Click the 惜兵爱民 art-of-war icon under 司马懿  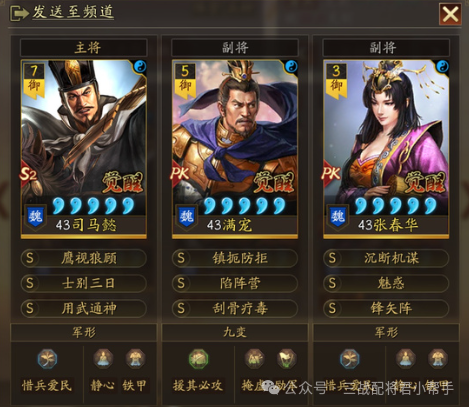47,359
